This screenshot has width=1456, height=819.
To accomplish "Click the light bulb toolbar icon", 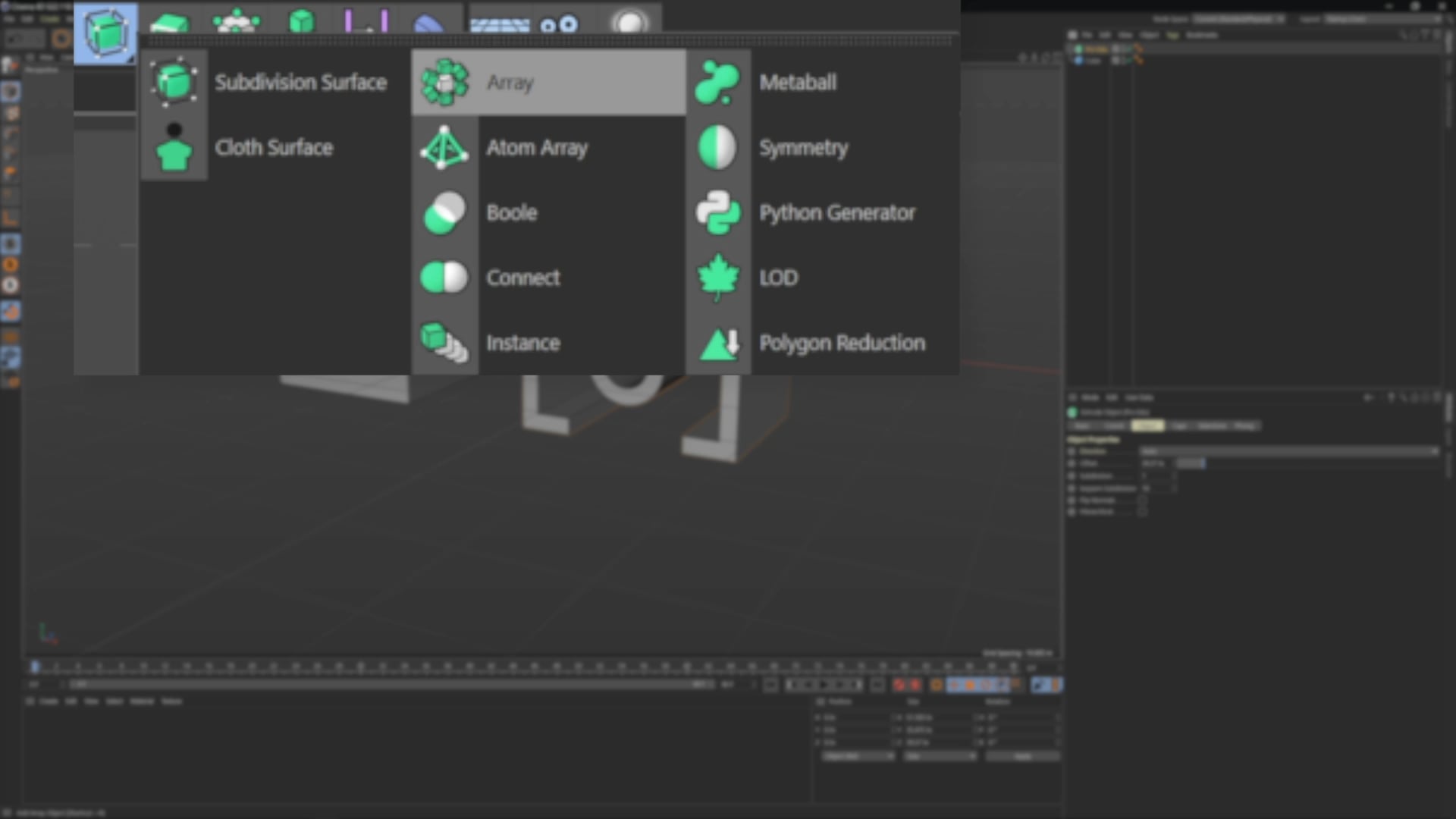I will click(629, 22).
